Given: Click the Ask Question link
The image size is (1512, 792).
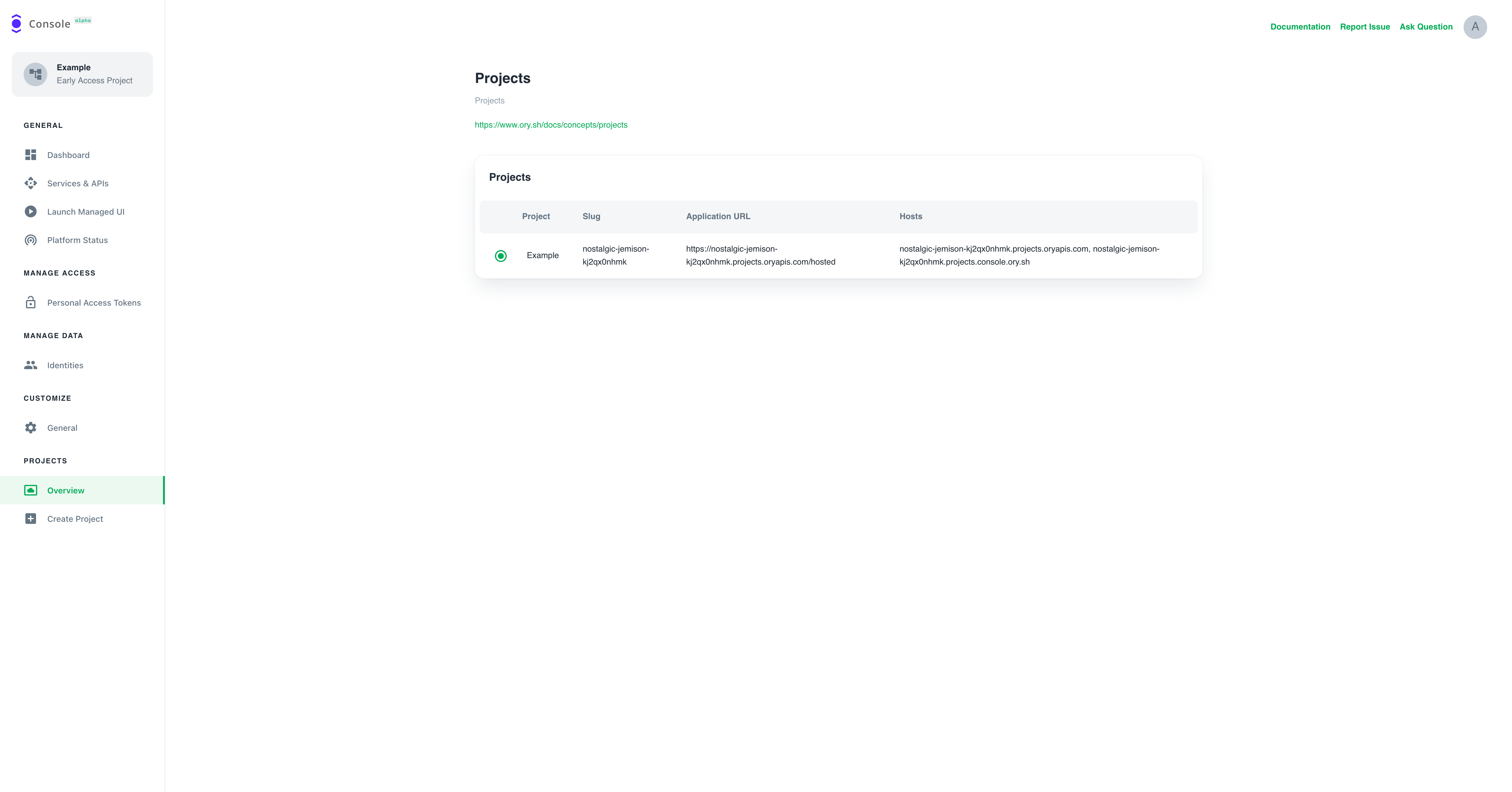Looking at the screenshot, I should [x=1426, y=26].
